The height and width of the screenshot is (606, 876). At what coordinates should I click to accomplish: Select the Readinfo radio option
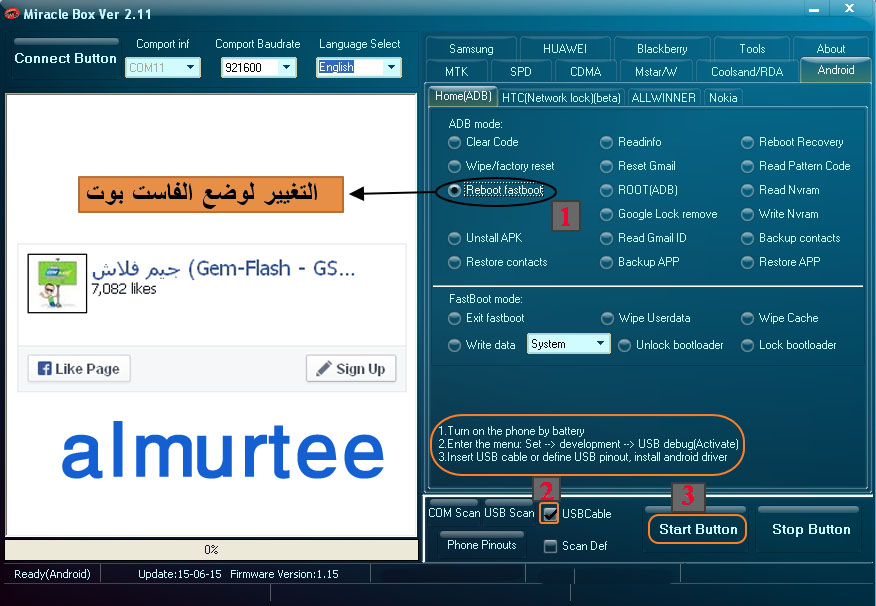(x=606, y=142)
